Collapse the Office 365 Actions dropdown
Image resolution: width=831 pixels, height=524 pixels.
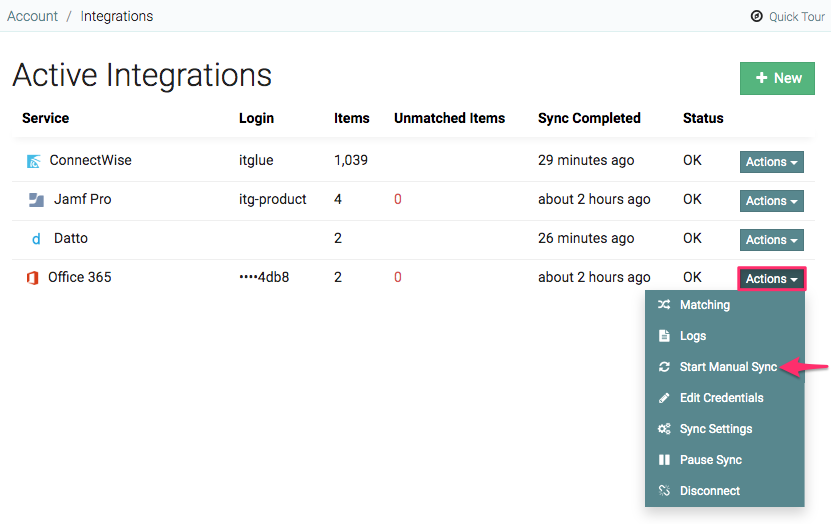772,279
